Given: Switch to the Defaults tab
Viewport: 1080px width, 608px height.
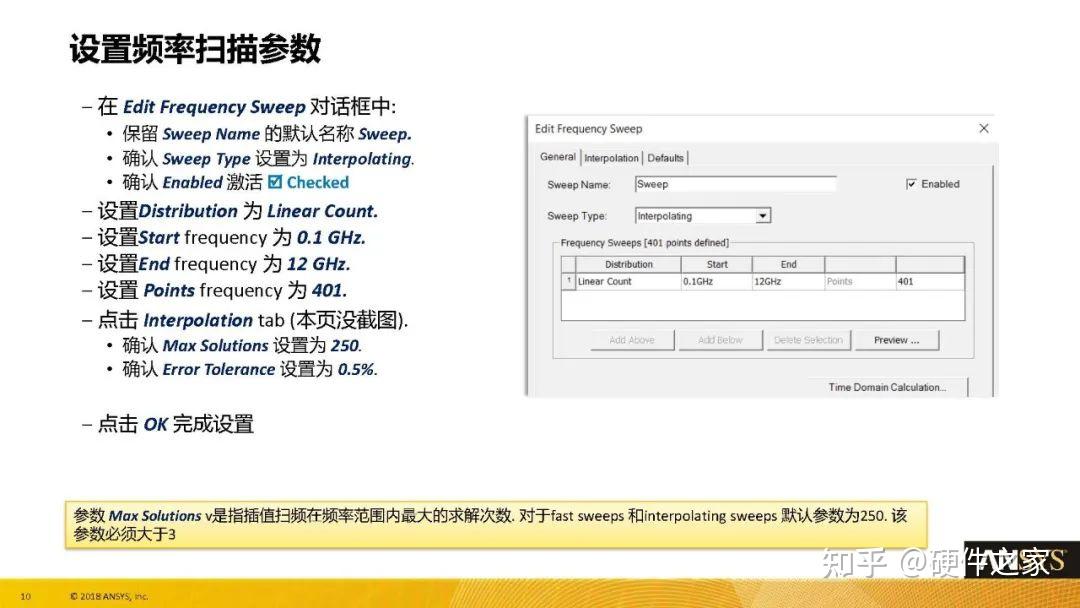Looking at the screenshot, I should coord(665,157).
